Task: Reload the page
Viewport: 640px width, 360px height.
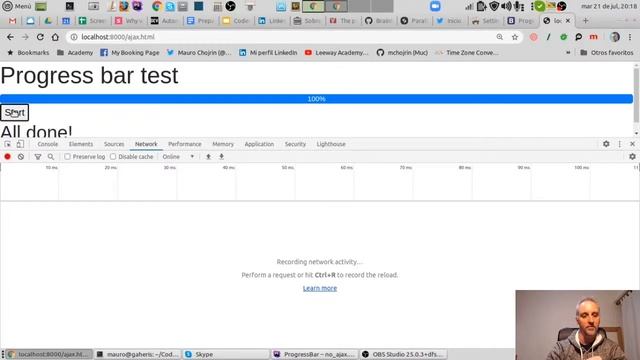Action: pyautogui.click(x=40, y=37)
